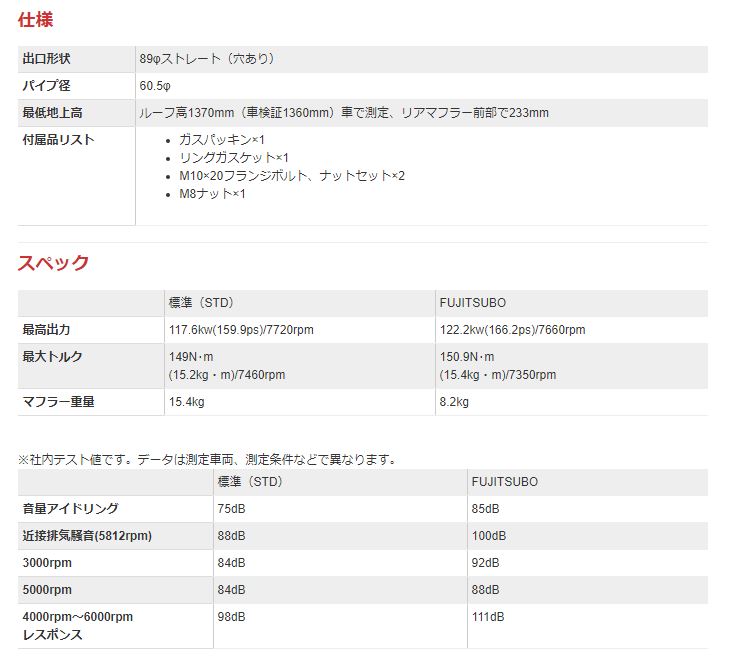Click the 122.2kw(166.2ps)/7660rpm output value
The width and height of the screenshot is (738, 669).
(x=512, y=330)
